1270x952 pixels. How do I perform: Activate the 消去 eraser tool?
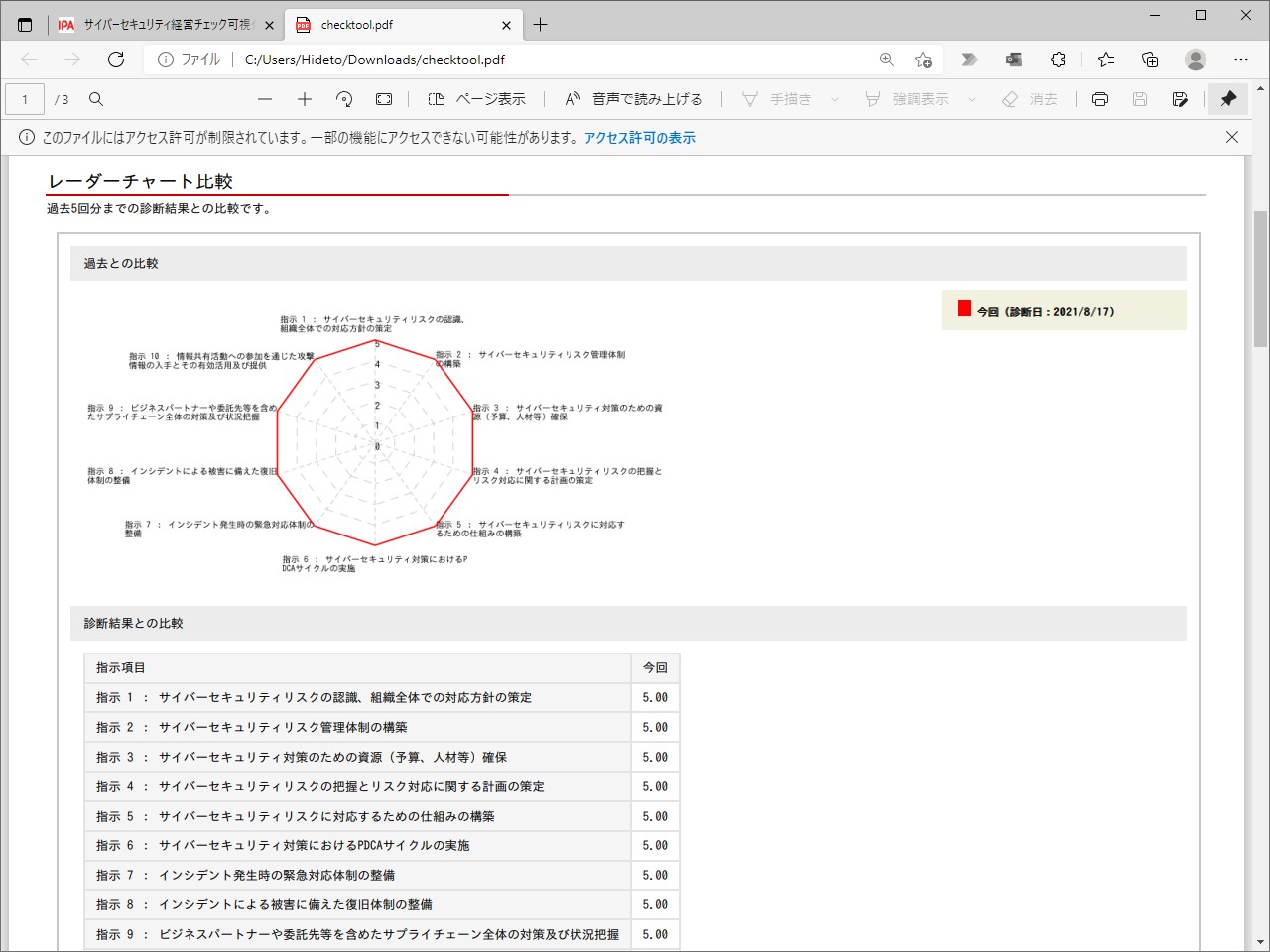click(1031, 99)
